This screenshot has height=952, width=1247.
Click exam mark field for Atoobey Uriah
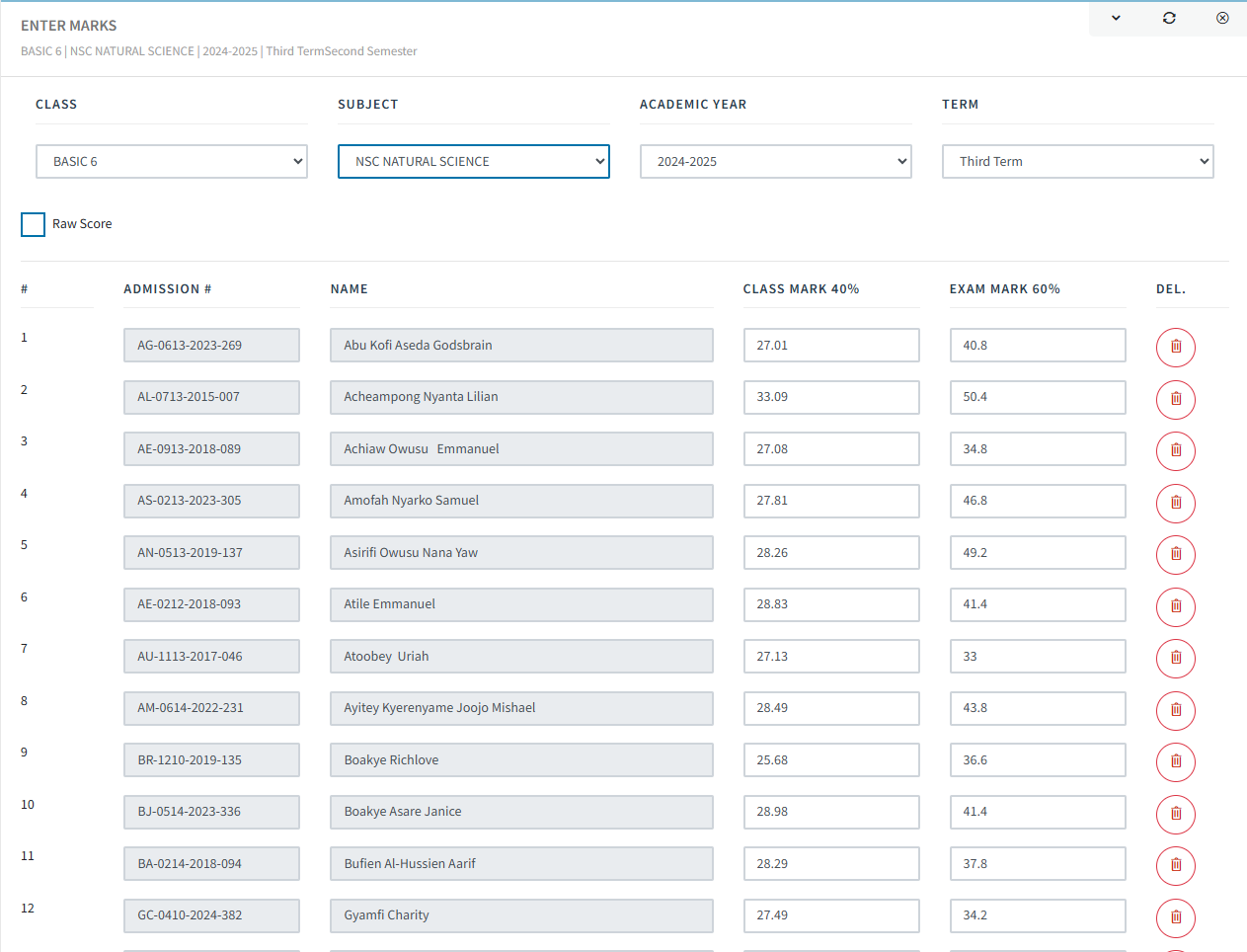point(1038,657)
